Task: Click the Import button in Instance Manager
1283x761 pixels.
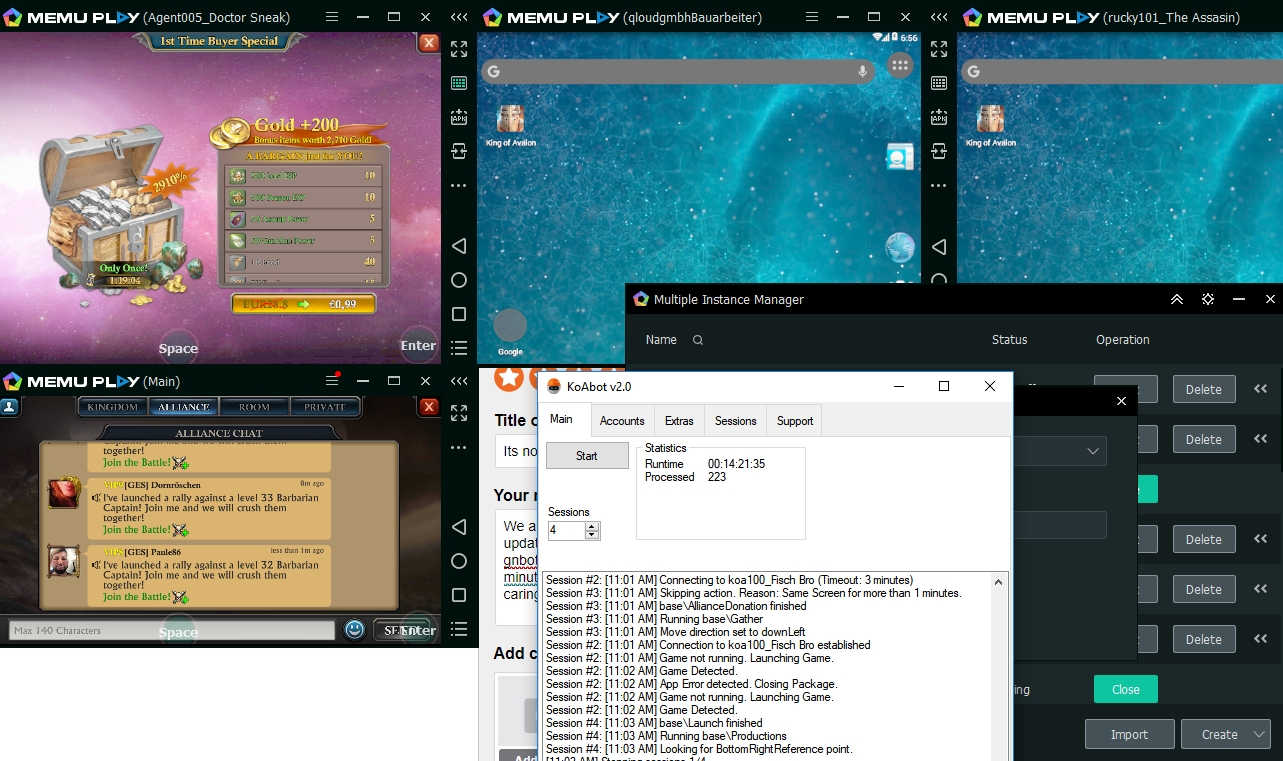Action: 1129,734
